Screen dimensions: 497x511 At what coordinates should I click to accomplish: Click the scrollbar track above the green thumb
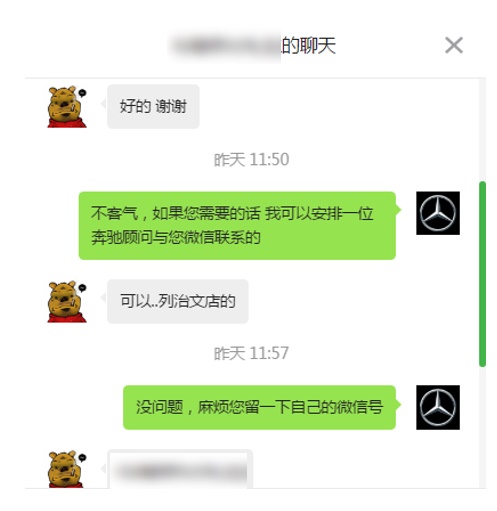point(482,130)
